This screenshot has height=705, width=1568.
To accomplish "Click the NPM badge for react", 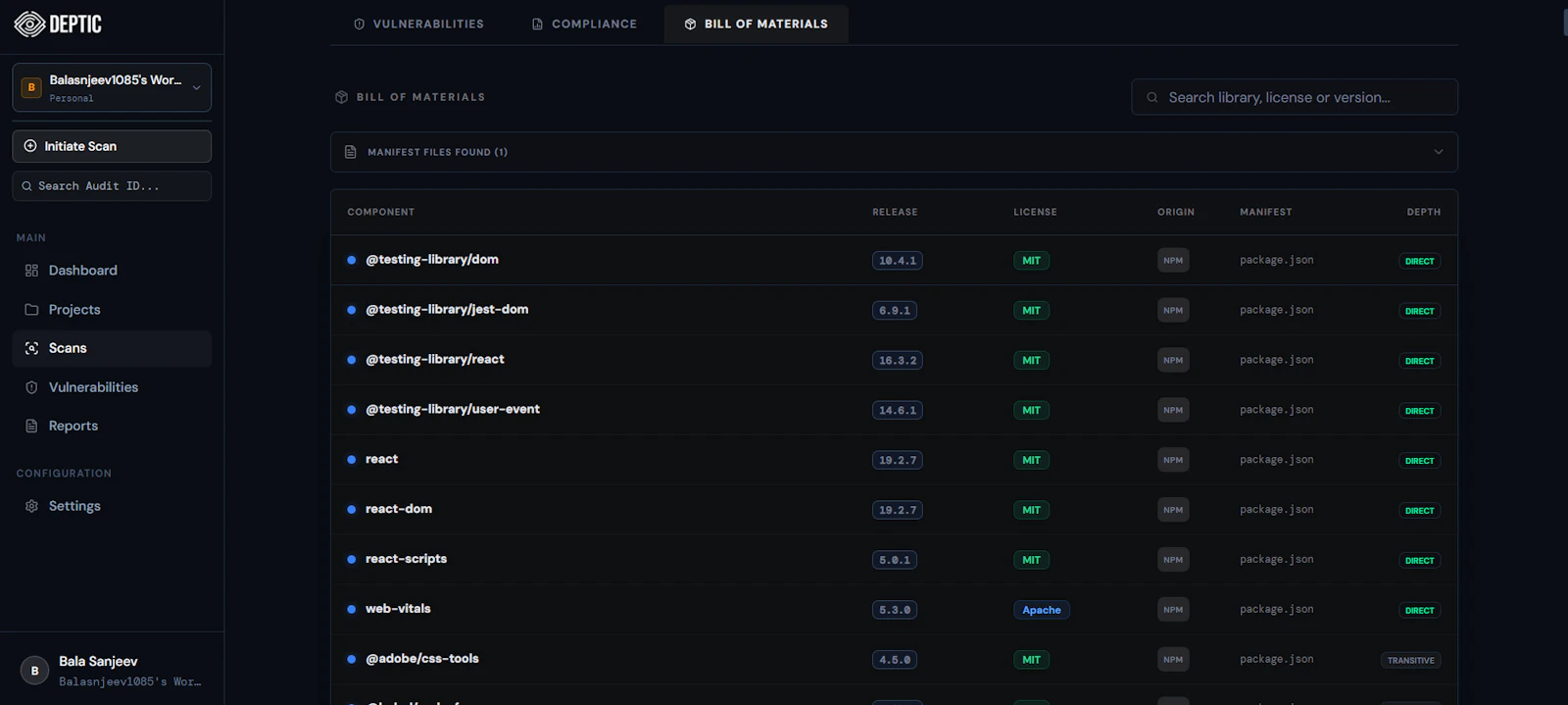I will click(1173, 460).
